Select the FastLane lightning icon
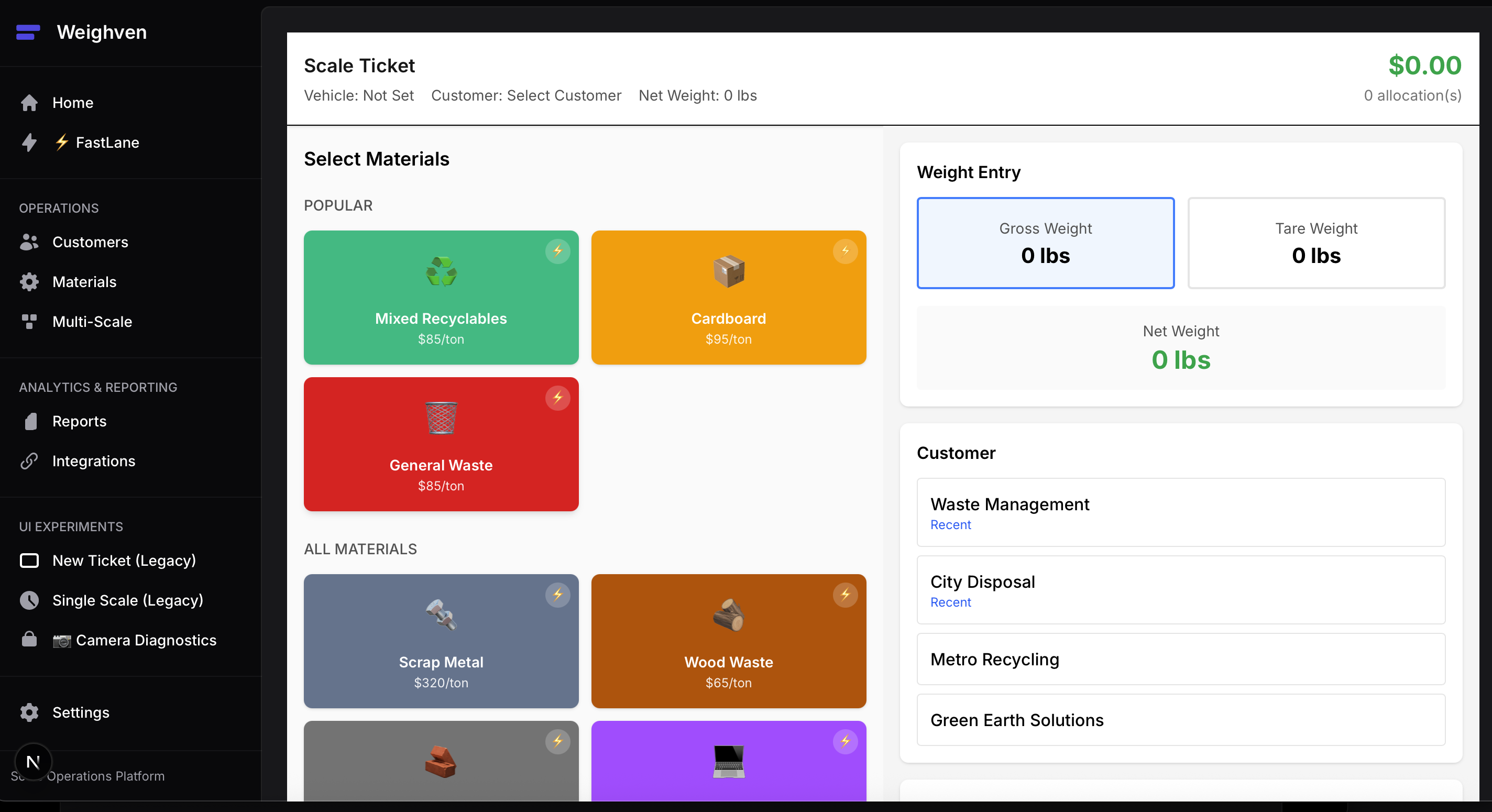This screenshot has height=812, width=1492. click(29, 142)
